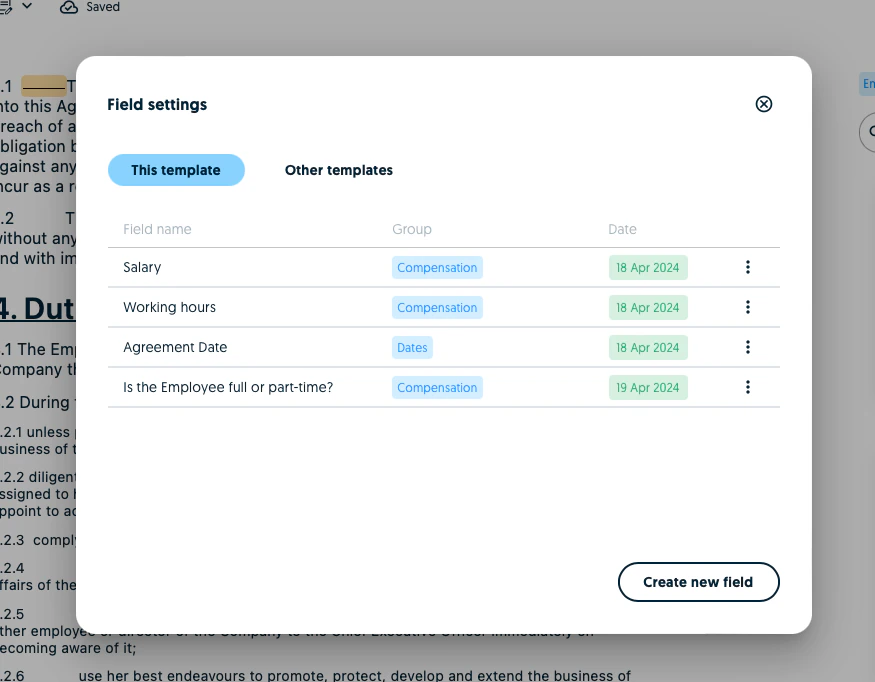Open options for Employee full or part-time field
Image resolution: width=875 pixels, height=682 pixels.
748,387
